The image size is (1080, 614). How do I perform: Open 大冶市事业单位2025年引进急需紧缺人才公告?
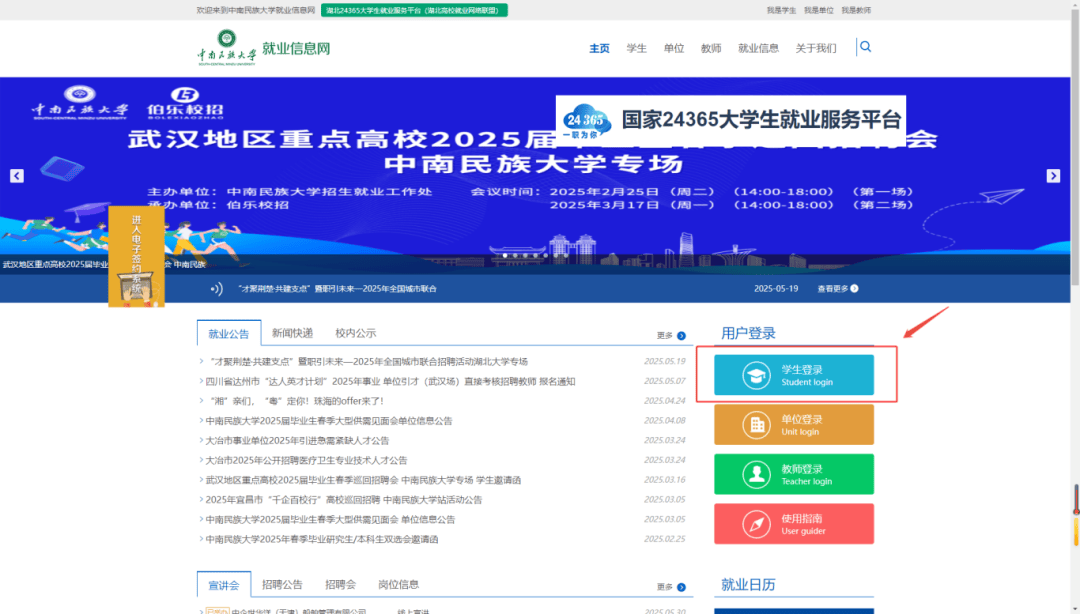pyautogui.click(x=297, y=441)
